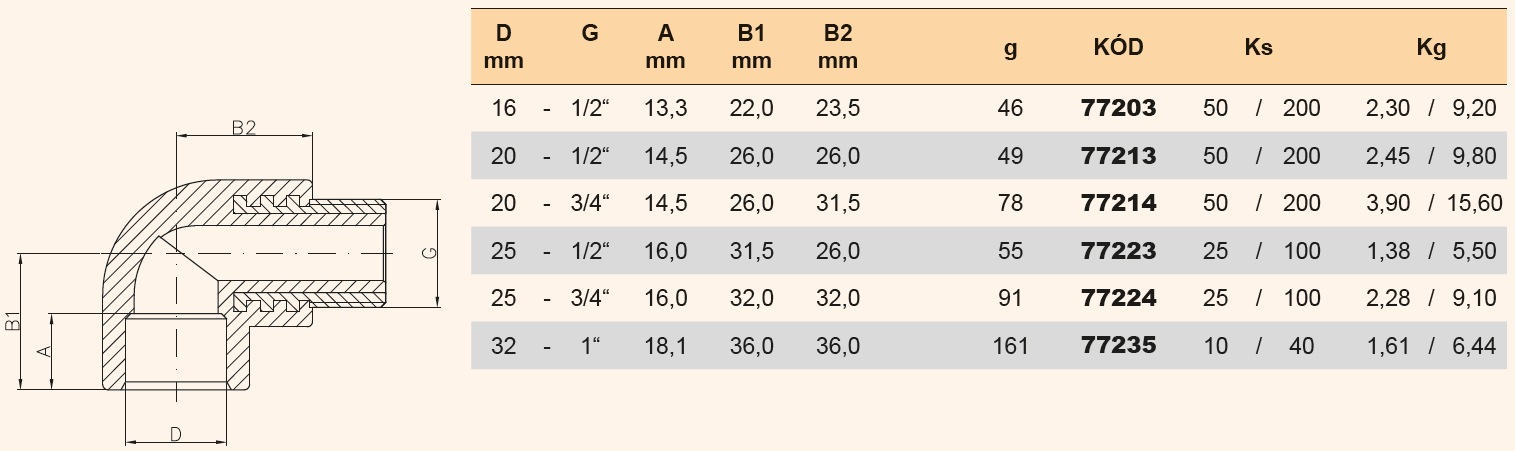The width and height of the screenshot is (1515, 451).
Task: Select product code 77214
Action: coord(1118,203)
